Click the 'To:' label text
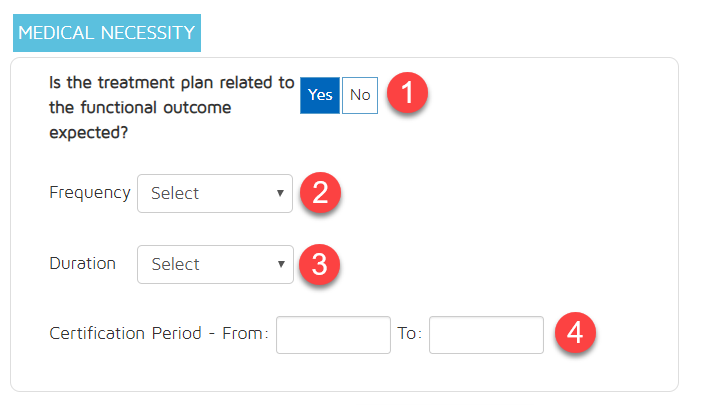This screenshot has width=711, height=405. [x=410, y=334]
